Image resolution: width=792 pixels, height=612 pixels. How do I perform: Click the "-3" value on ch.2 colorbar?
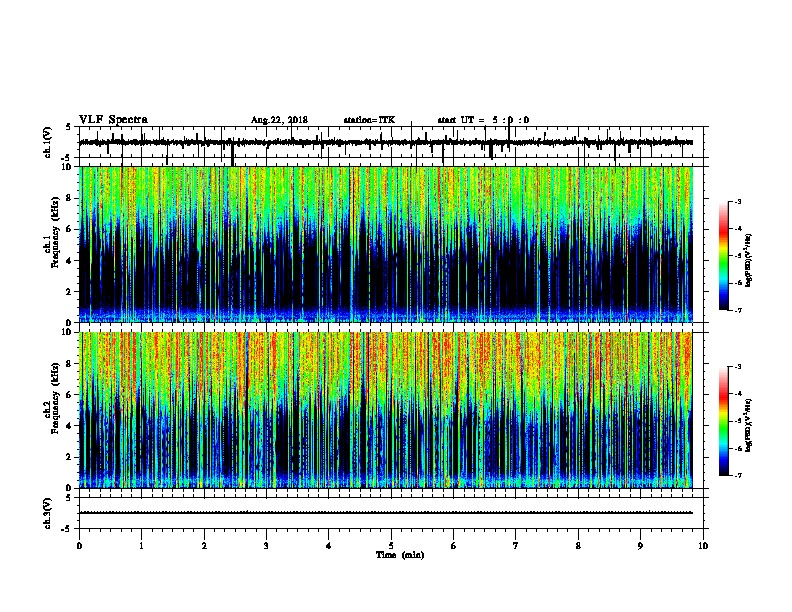(737, 367)
